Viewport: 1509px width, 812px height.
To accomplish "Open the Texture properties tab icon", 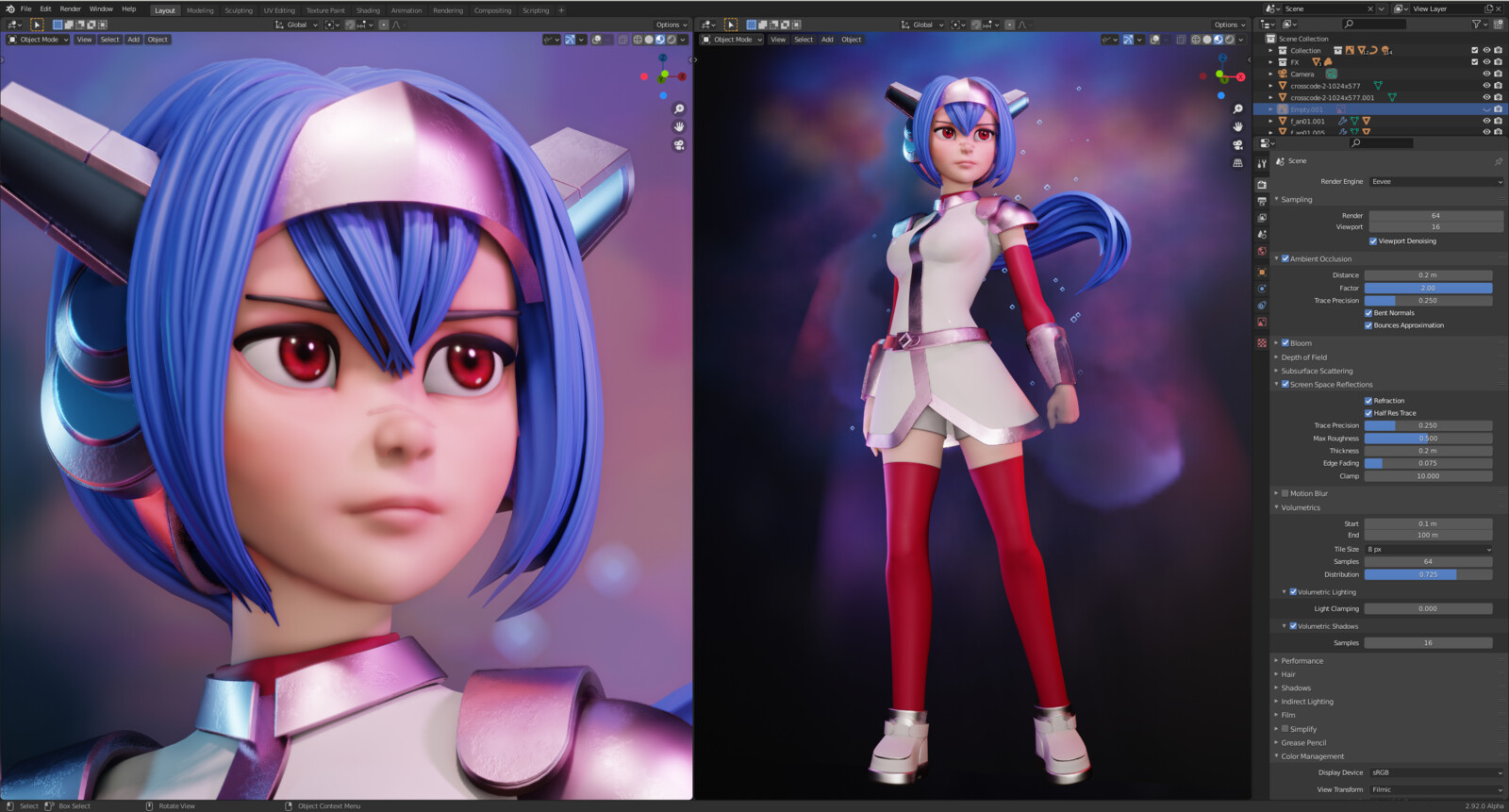I will click(1262, 343).
